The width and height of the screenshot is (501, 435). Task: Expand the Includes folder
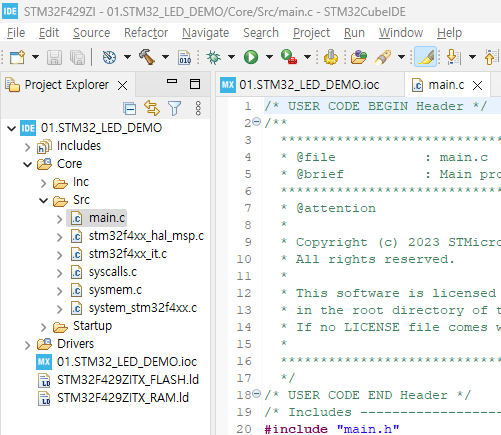point(28,147)
